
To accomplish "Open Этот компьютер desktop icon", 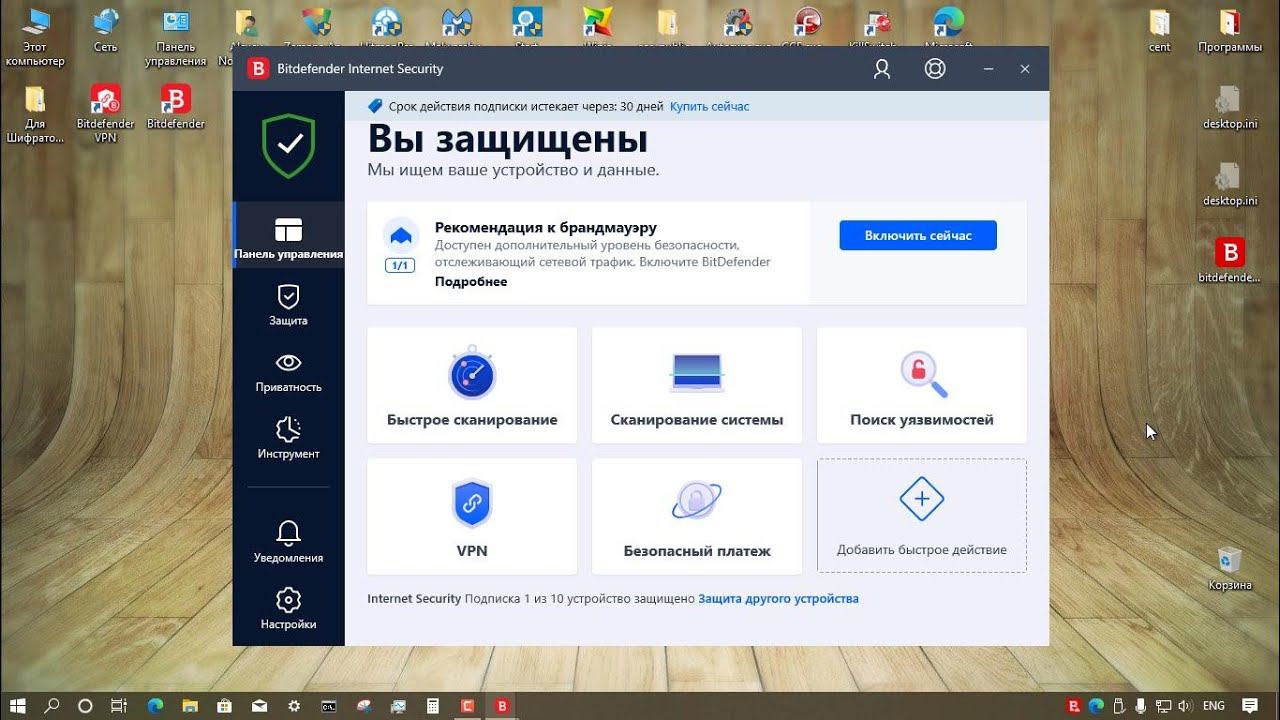I will 34,35.
